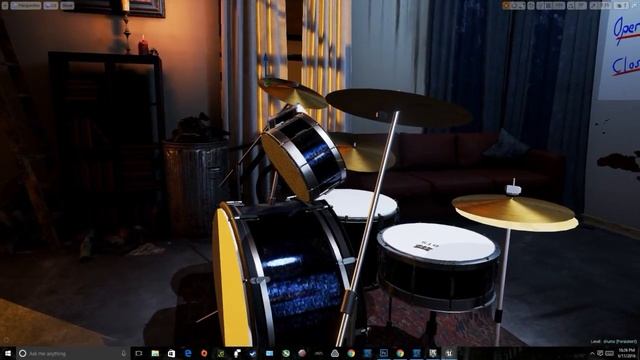Screen dimensions: 640x360
Task: Open the Show flags menu
Action: pos(67,5)
